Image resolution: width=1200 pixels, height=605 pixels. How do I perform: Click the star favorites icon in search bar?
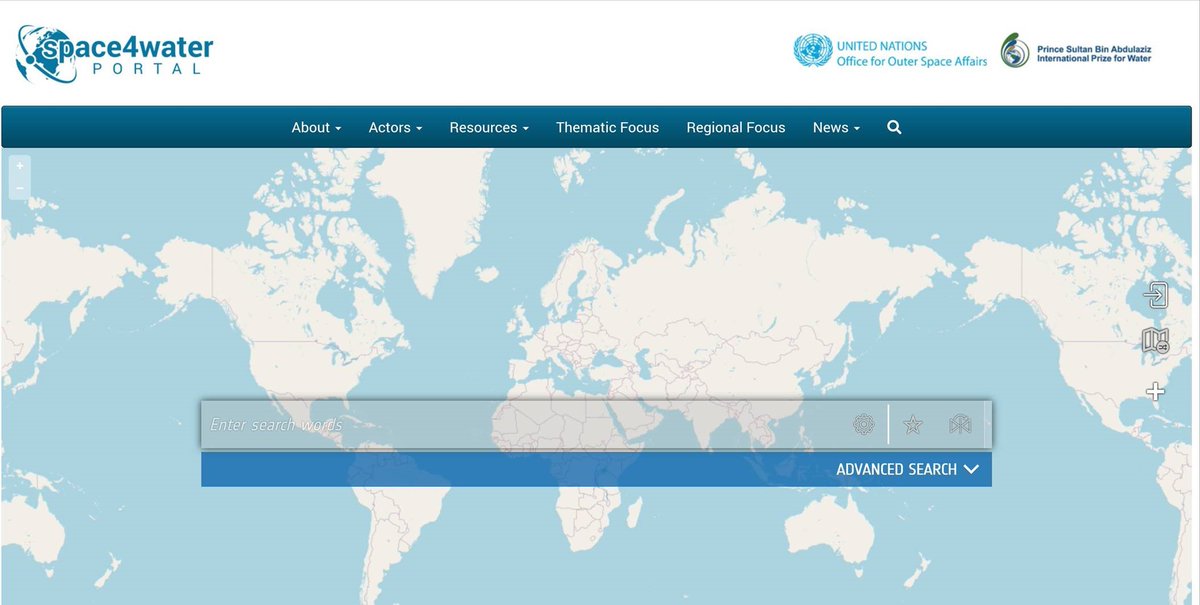point(912,425)
